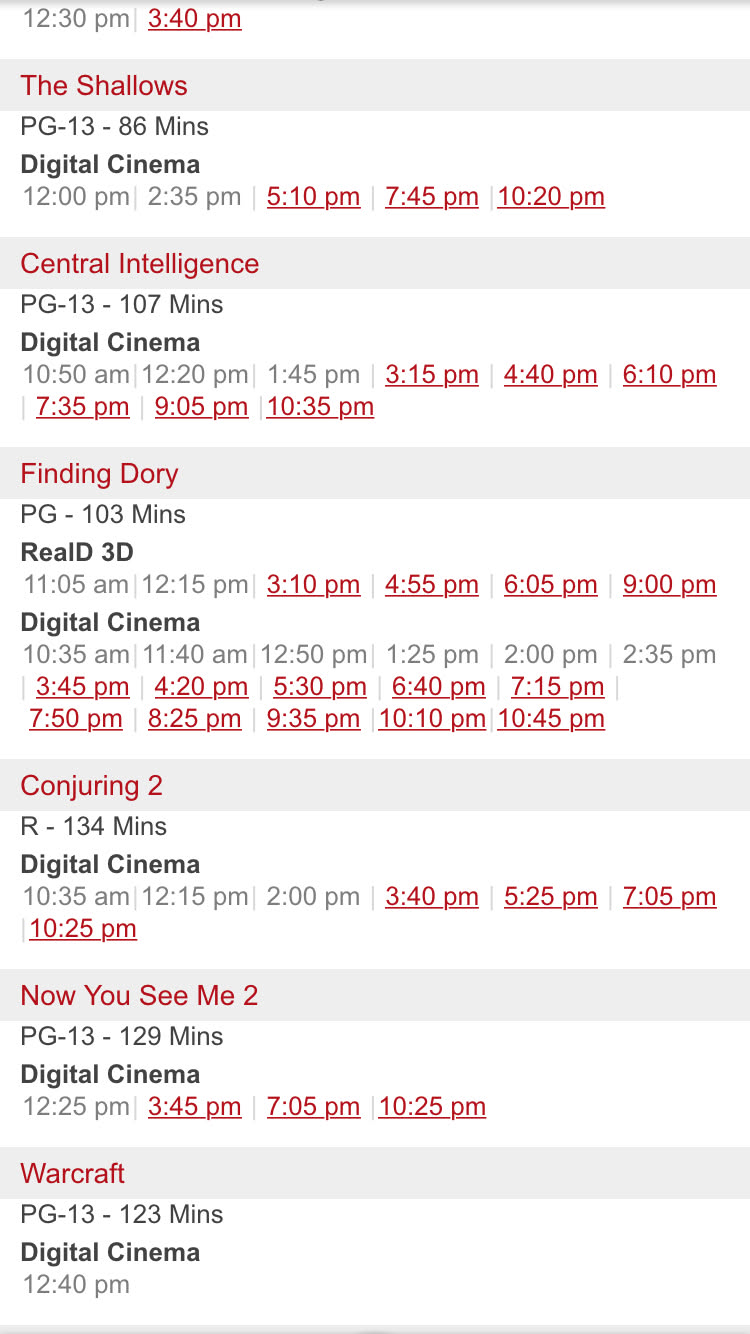
Task: Open The Shallows movie title link
Action: pyautogui.click(x=104, y=86)
